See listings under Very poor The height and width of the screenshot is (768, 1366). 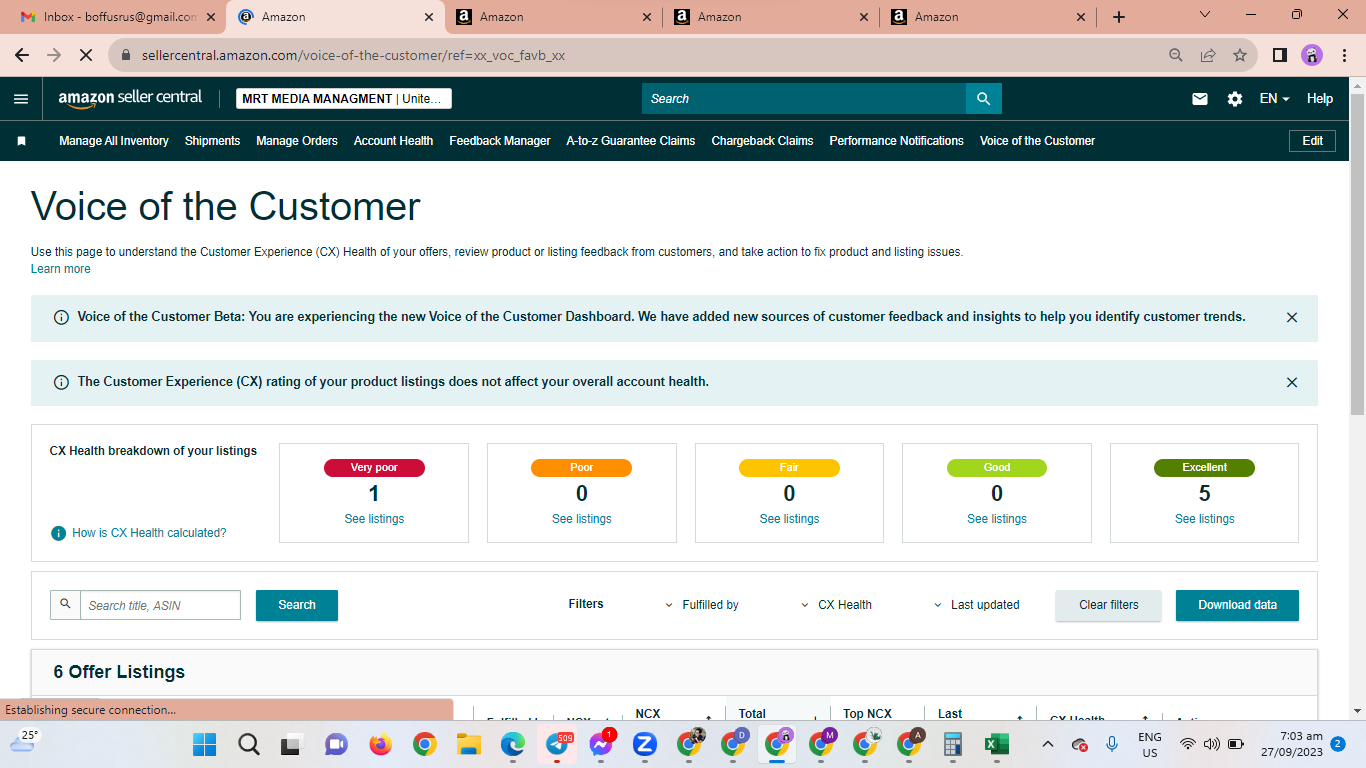[374, 519]
